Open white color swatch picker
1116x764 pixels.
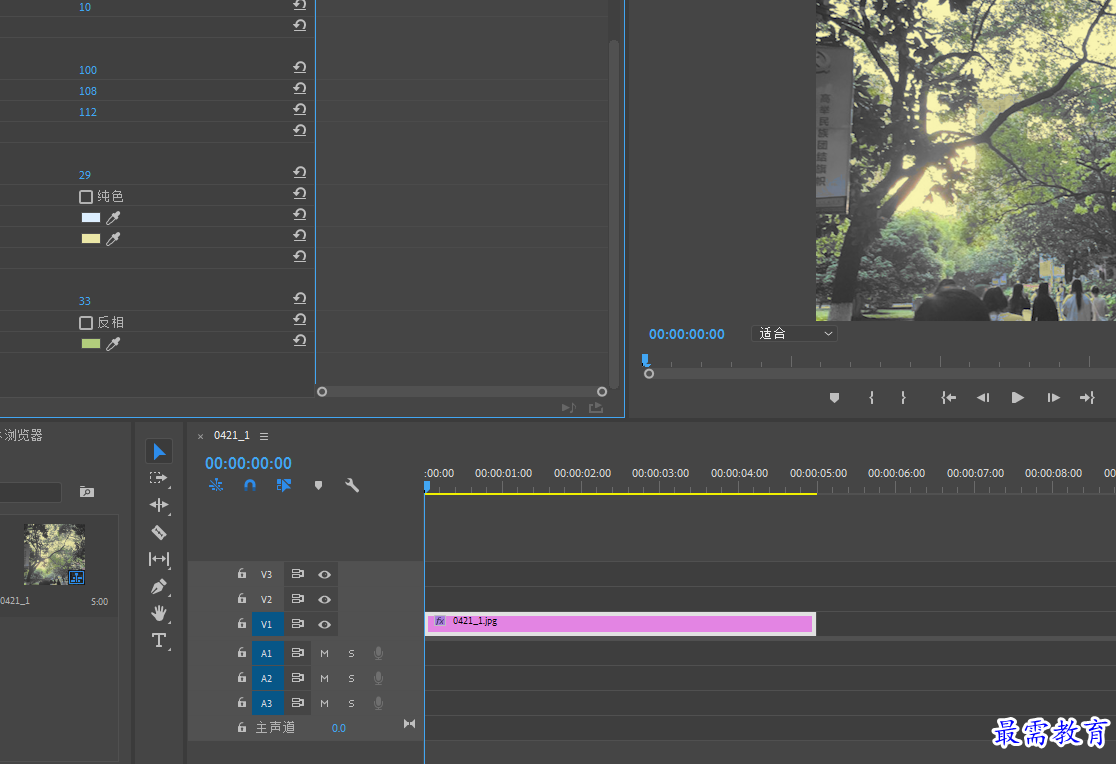91,218
